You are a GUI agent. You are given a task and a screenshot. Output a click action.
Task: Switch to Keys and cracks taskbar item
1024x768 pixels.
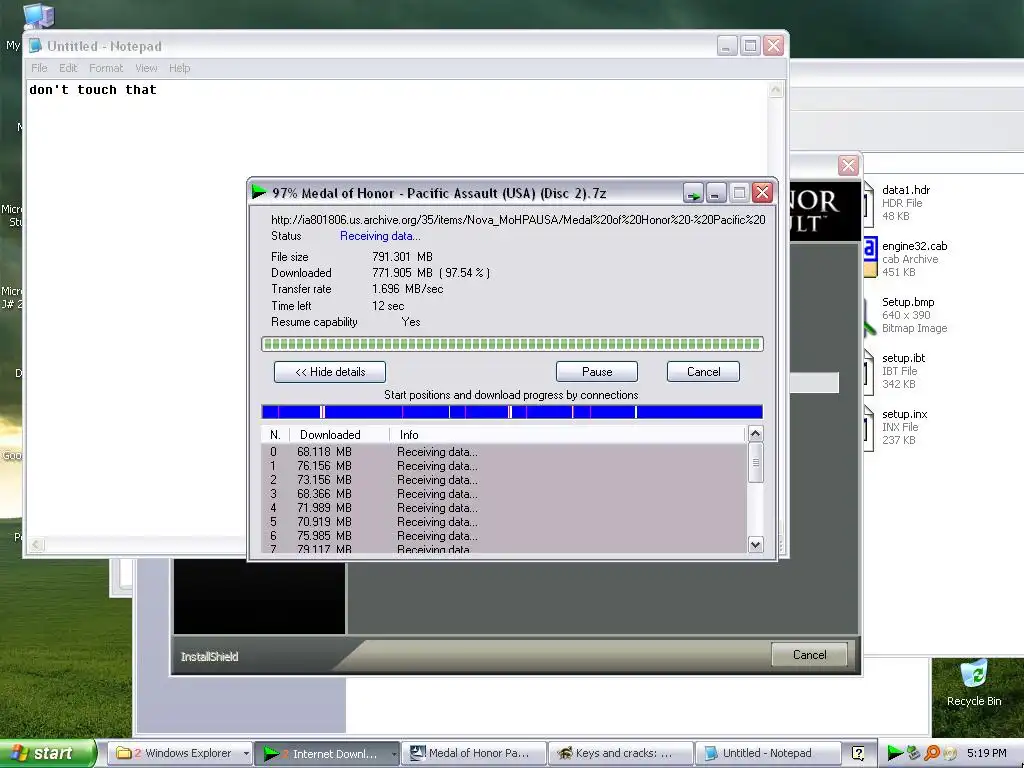point(620,753)
